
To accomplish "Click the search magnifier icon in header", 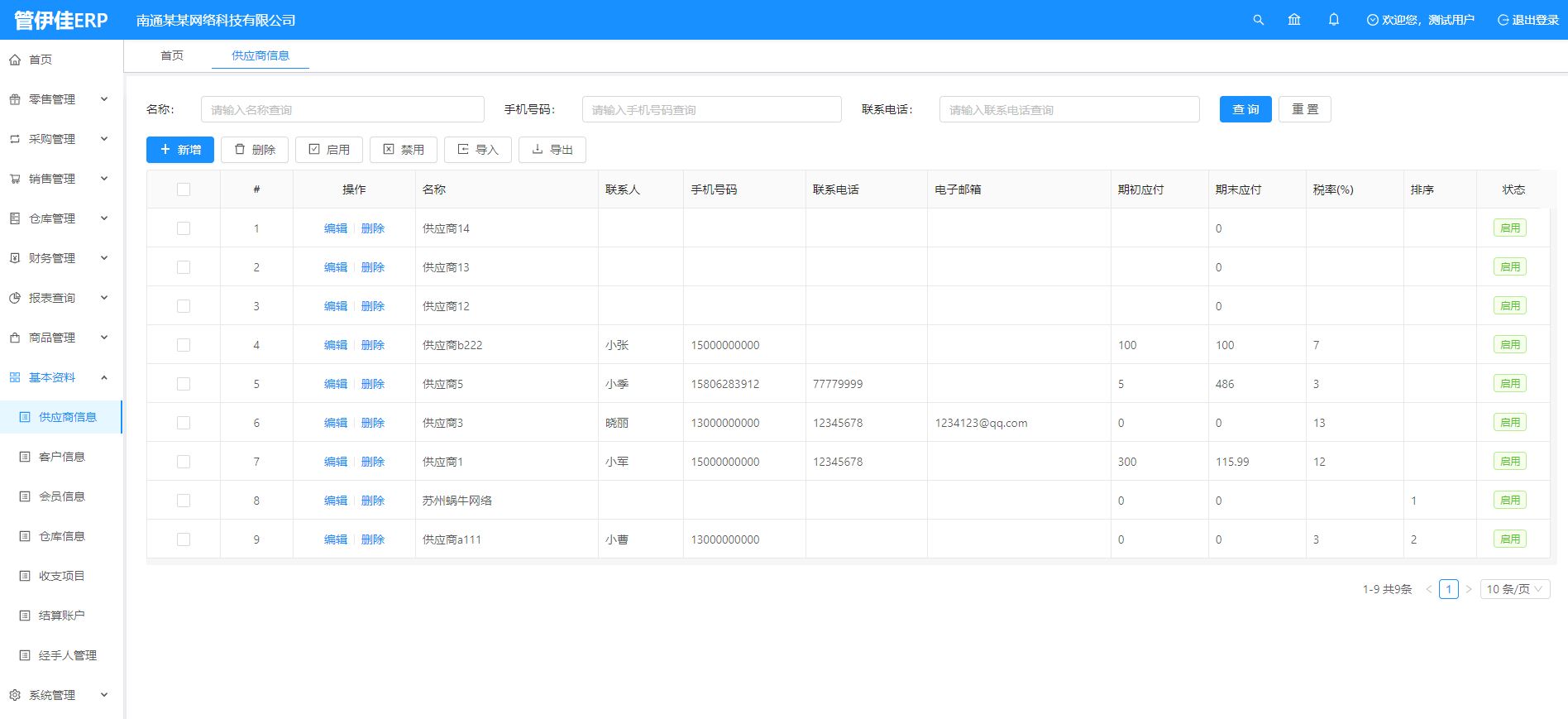I will 1258,20.
